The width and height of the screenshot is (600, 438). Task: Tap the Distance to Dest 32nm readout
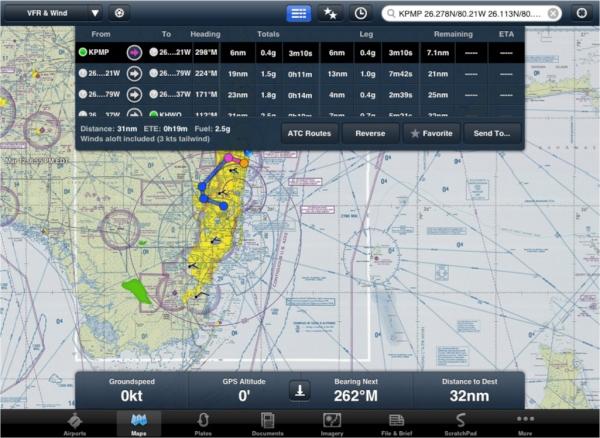470,391
